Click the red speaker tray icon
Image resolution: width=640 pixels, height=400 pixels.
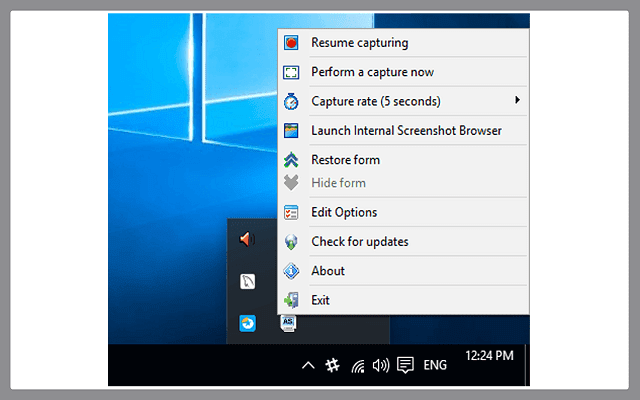tap(247, 239)
